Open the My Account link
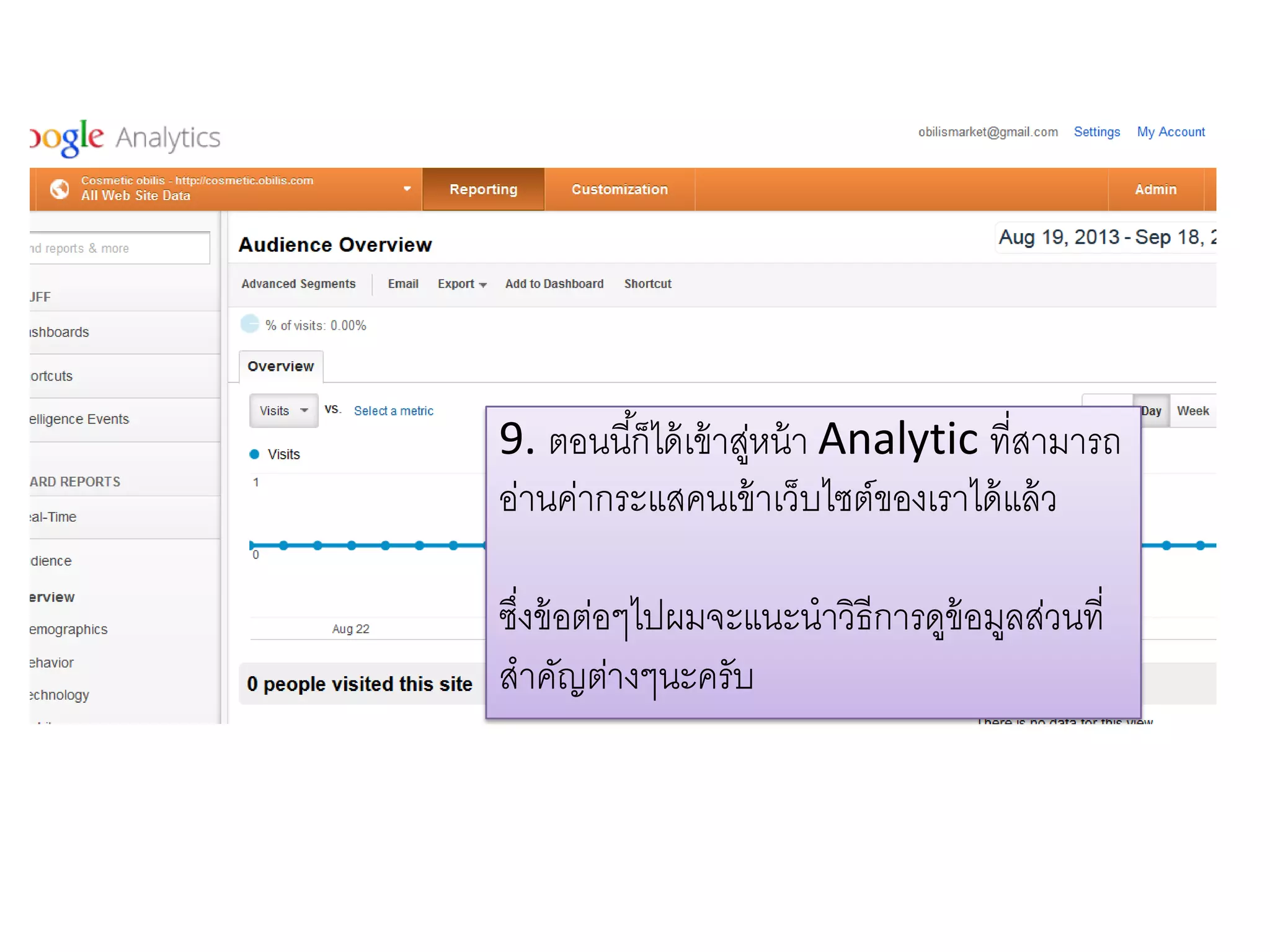The height and width of the screenshot is (952, 1270). click(x=1170, y=132)
